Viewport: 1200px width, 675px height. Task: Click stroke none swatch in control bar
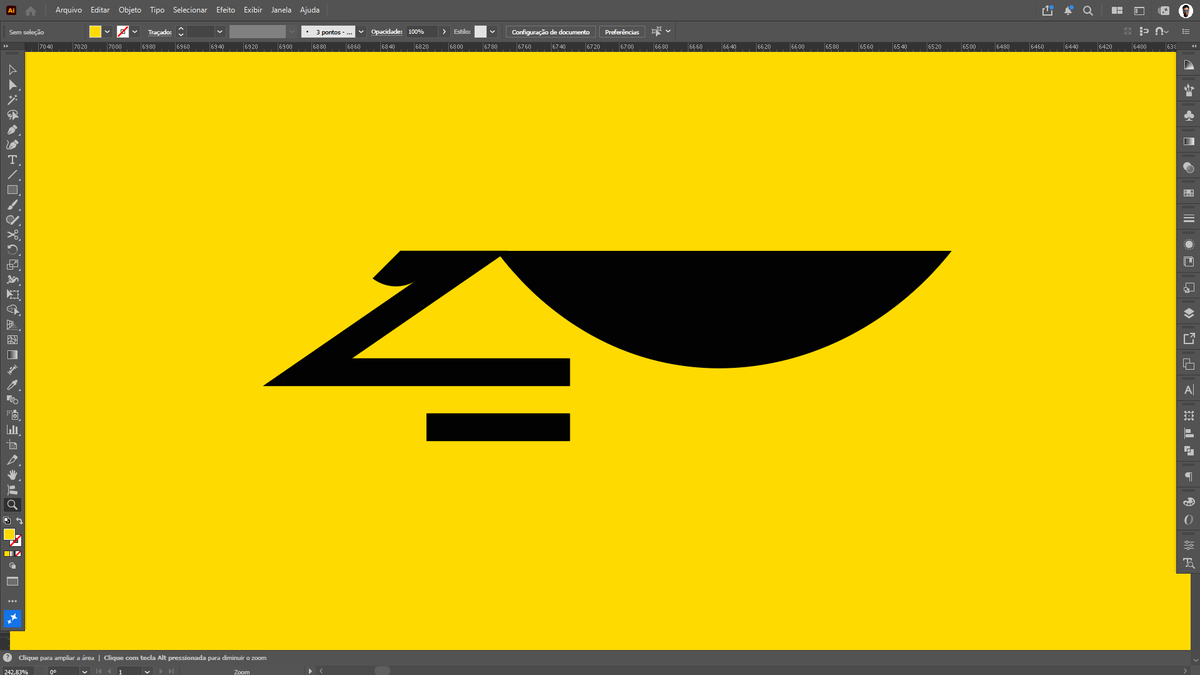pos(122,32)
